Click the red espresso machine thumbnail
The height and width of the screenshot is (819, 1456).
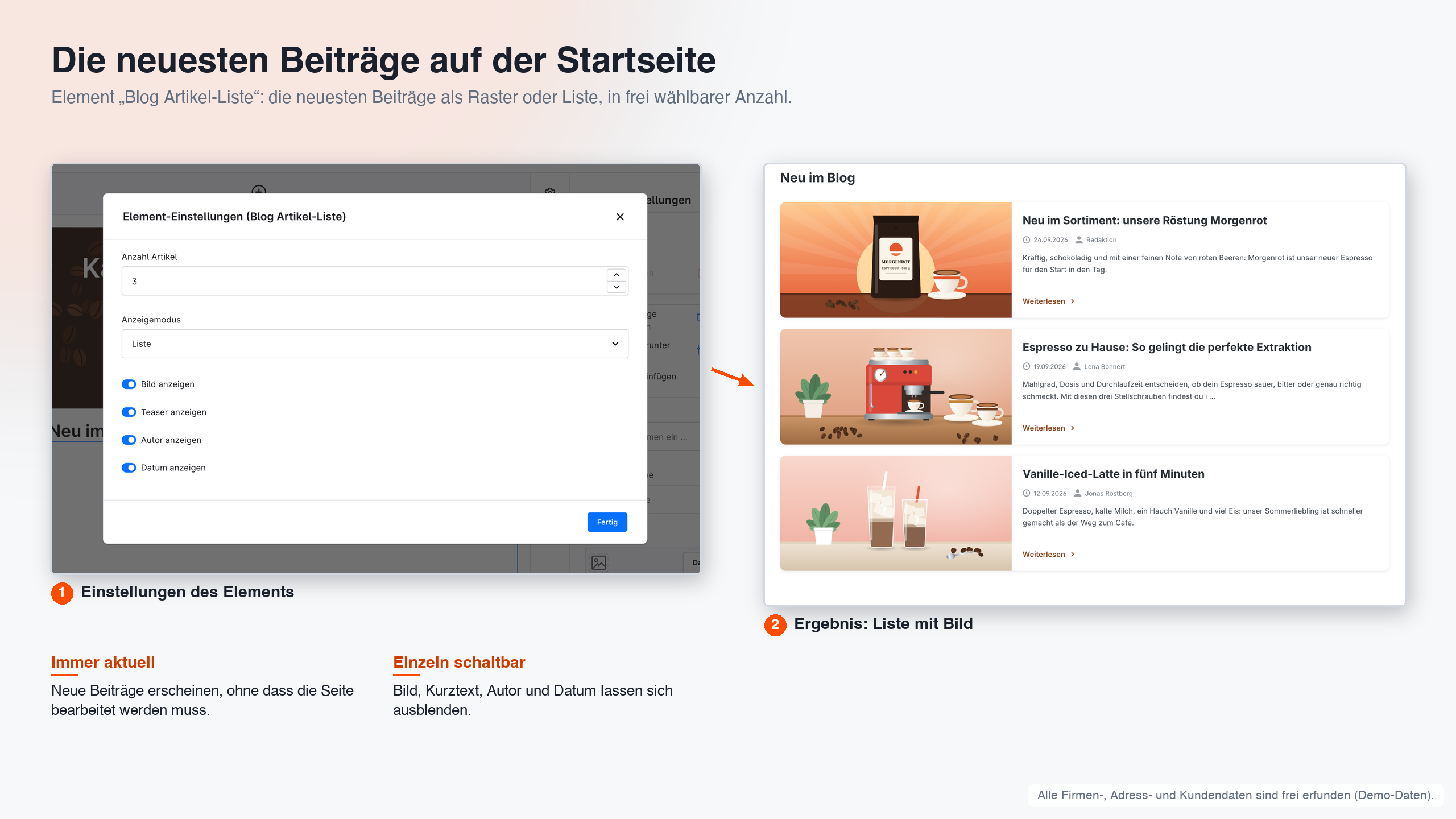tap(896, 387)
